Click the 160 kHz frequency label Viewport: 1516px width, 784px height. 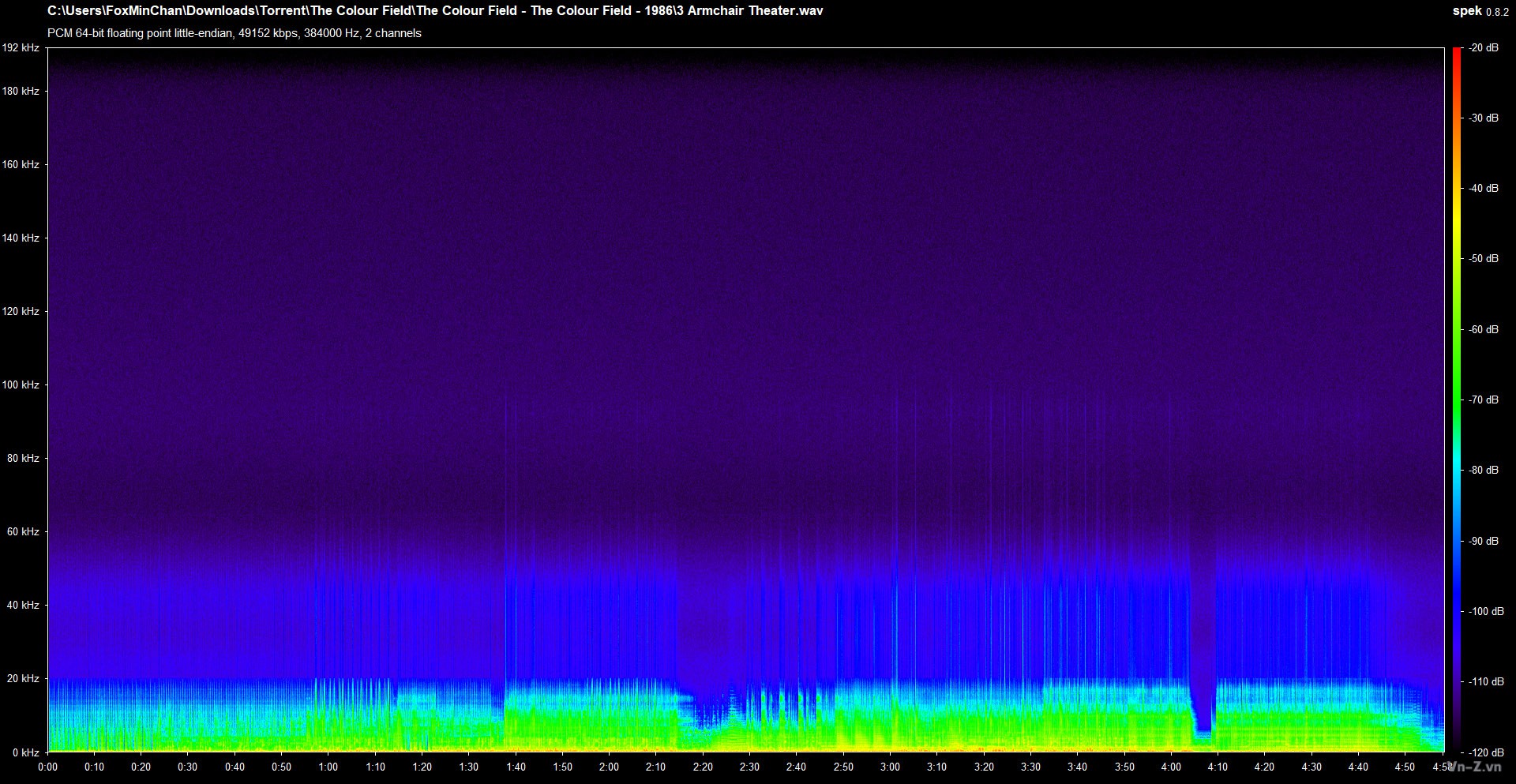[21, 165]
